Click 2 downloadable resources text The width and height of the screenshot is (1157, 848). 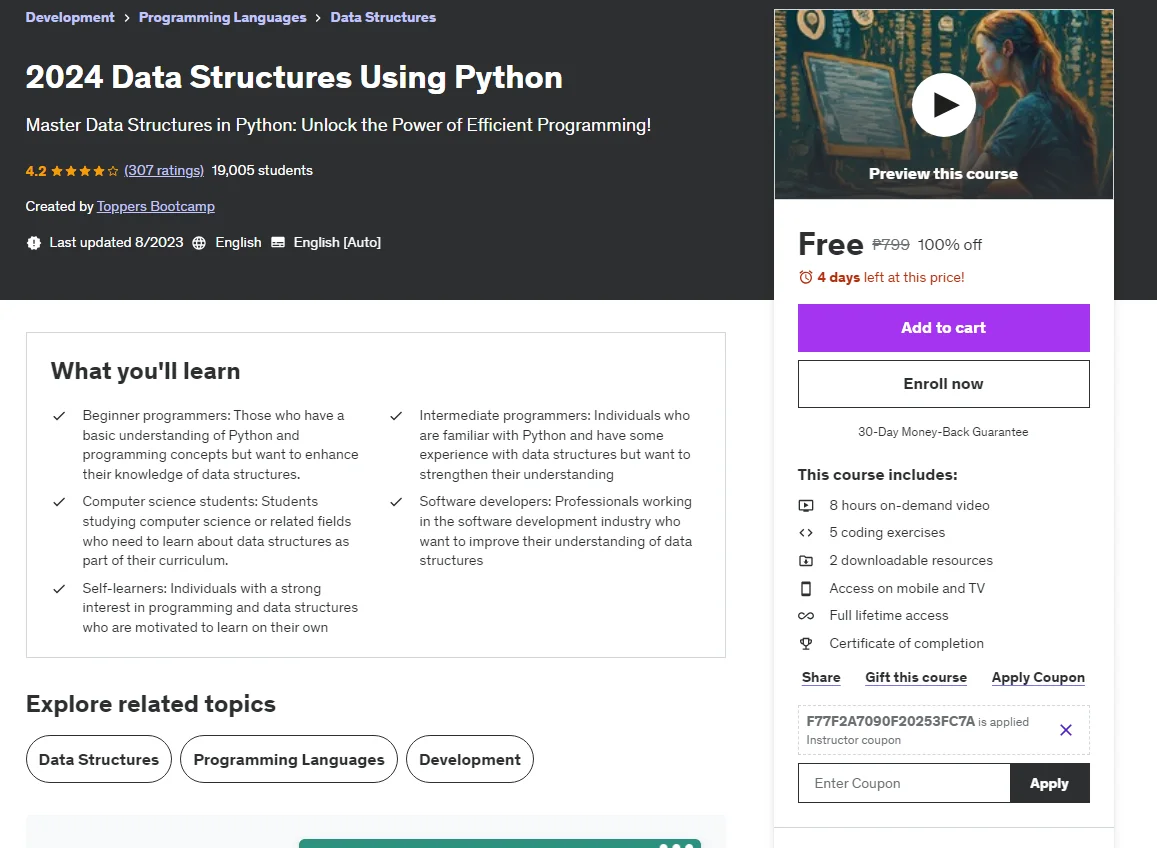911,561
